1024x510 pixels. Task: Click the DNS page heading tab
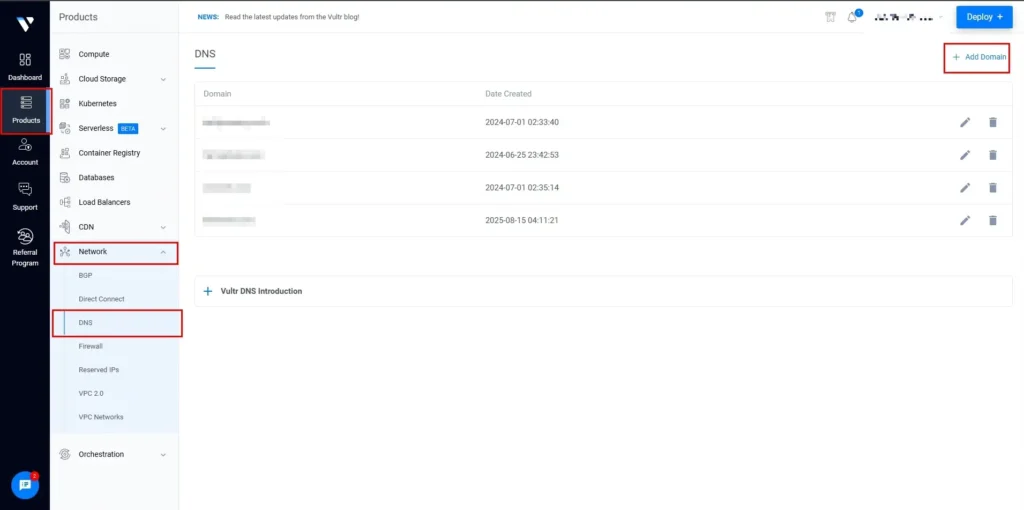pos(205,54)
